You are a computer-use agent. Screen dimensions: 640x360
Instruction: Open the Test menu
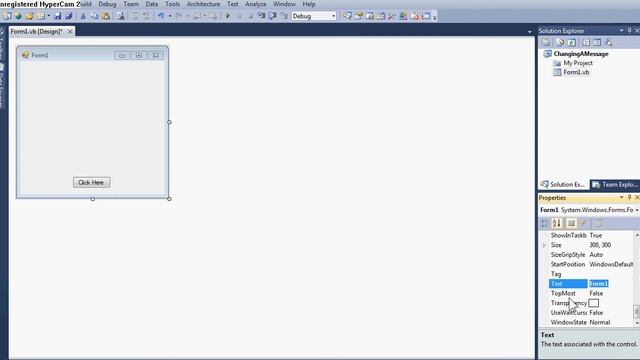click(233, 4)
